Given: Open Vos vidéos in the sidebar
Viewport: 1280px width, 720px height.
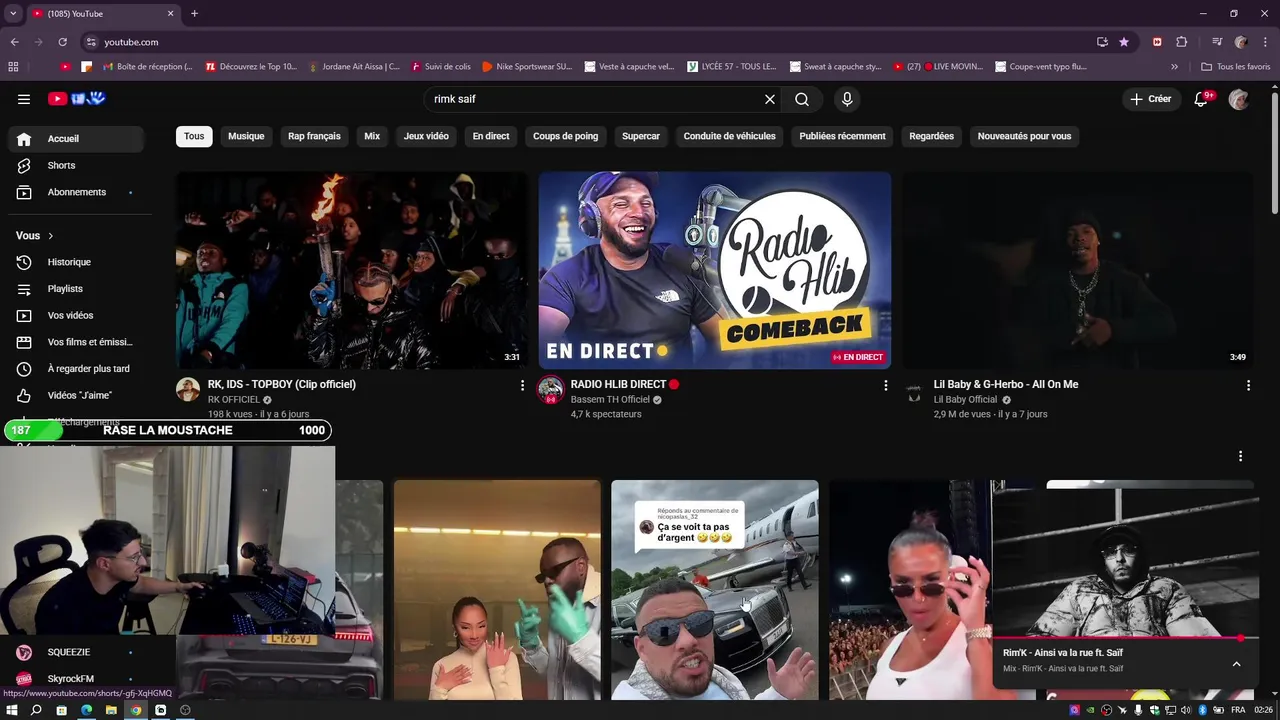Looking at the screenshot, I should [76, 315].
